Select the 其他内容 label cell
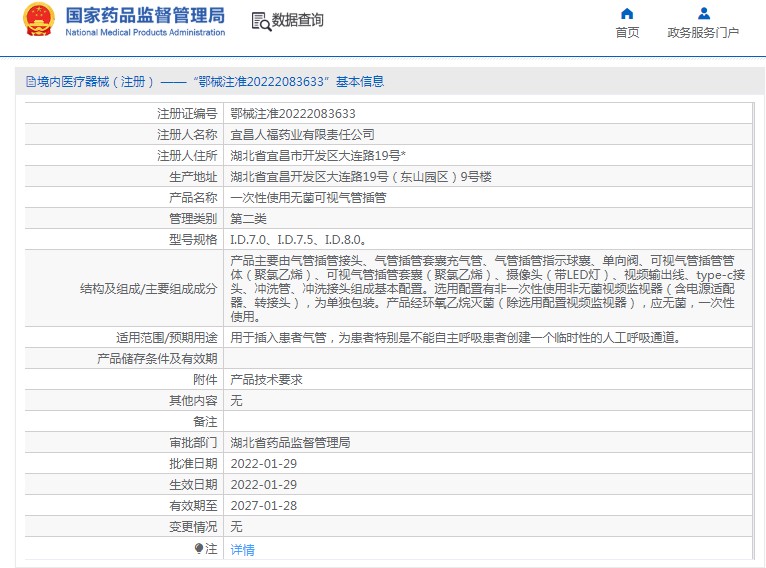This screenshot has width=766, height=568. coord(193,400)
